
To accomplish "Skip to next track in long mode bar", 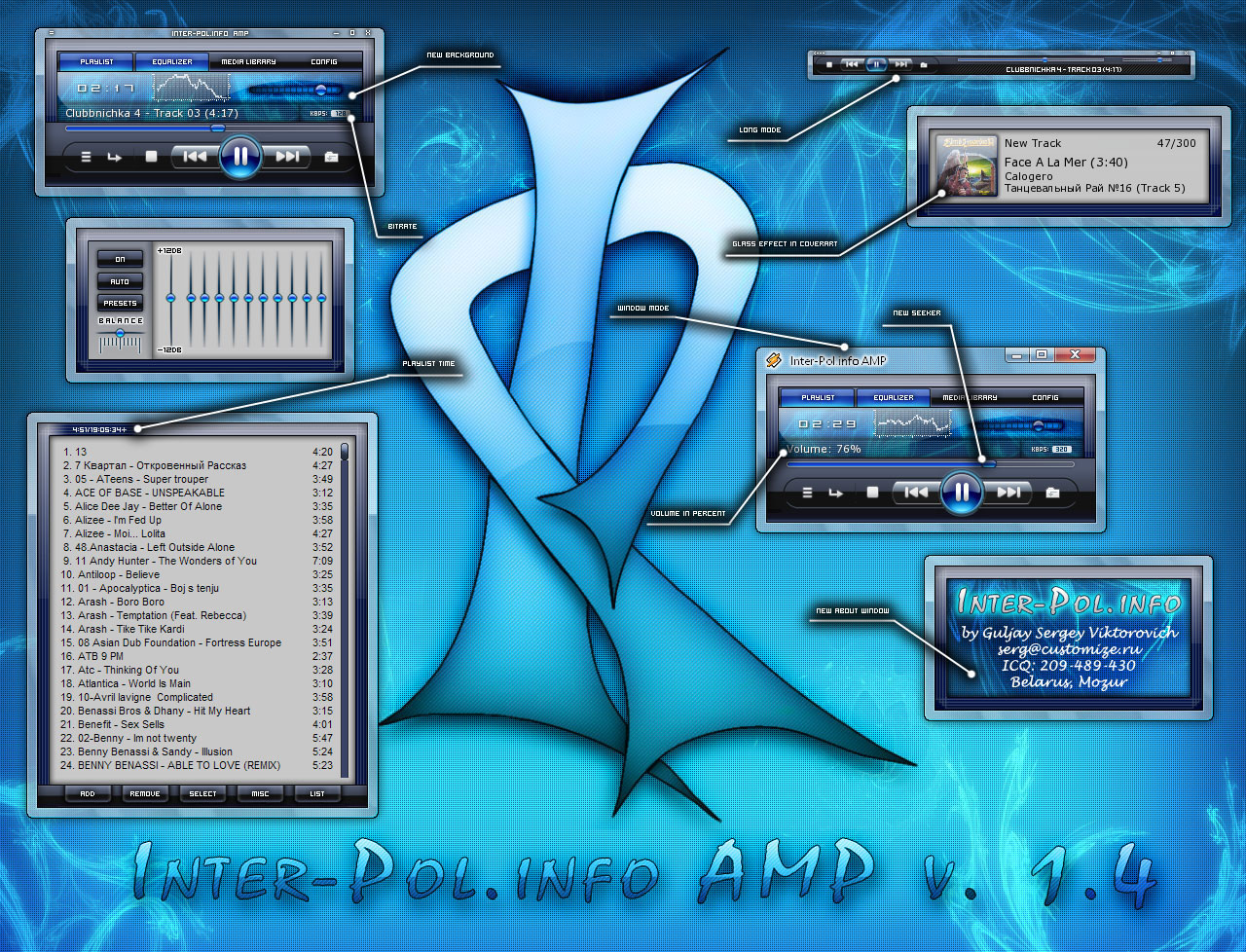I will [x=901, y=65].
